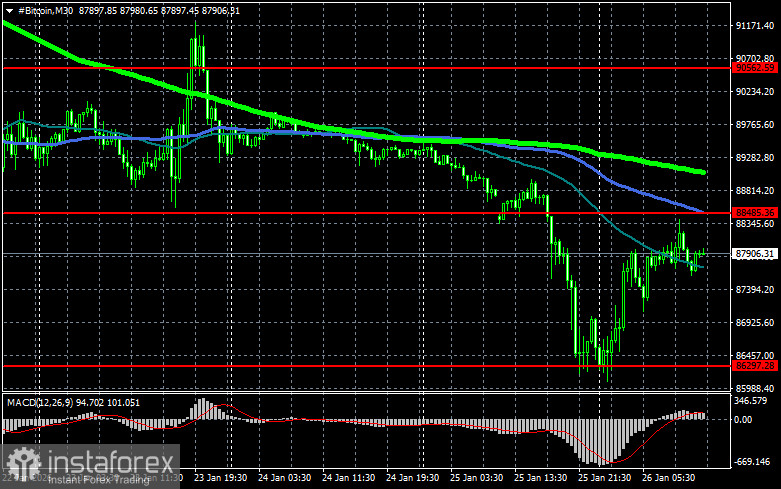
Task: Click the 24 Jan 03:30 time axis label
Action: pyautogui.click(x=284, y=478)
